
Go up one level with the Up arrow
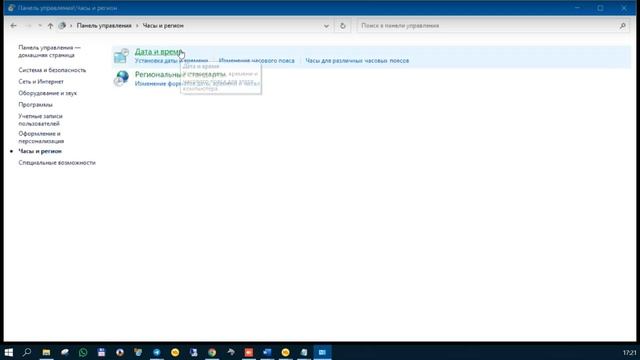point(50,26)
